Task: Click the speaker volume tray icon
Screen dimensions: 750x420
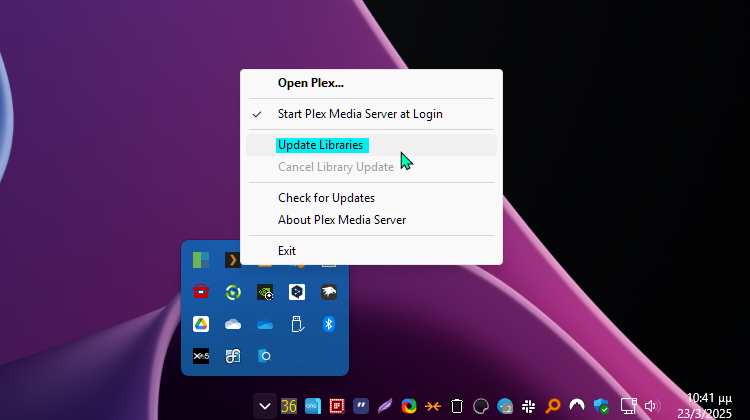Action: point(651,406)
